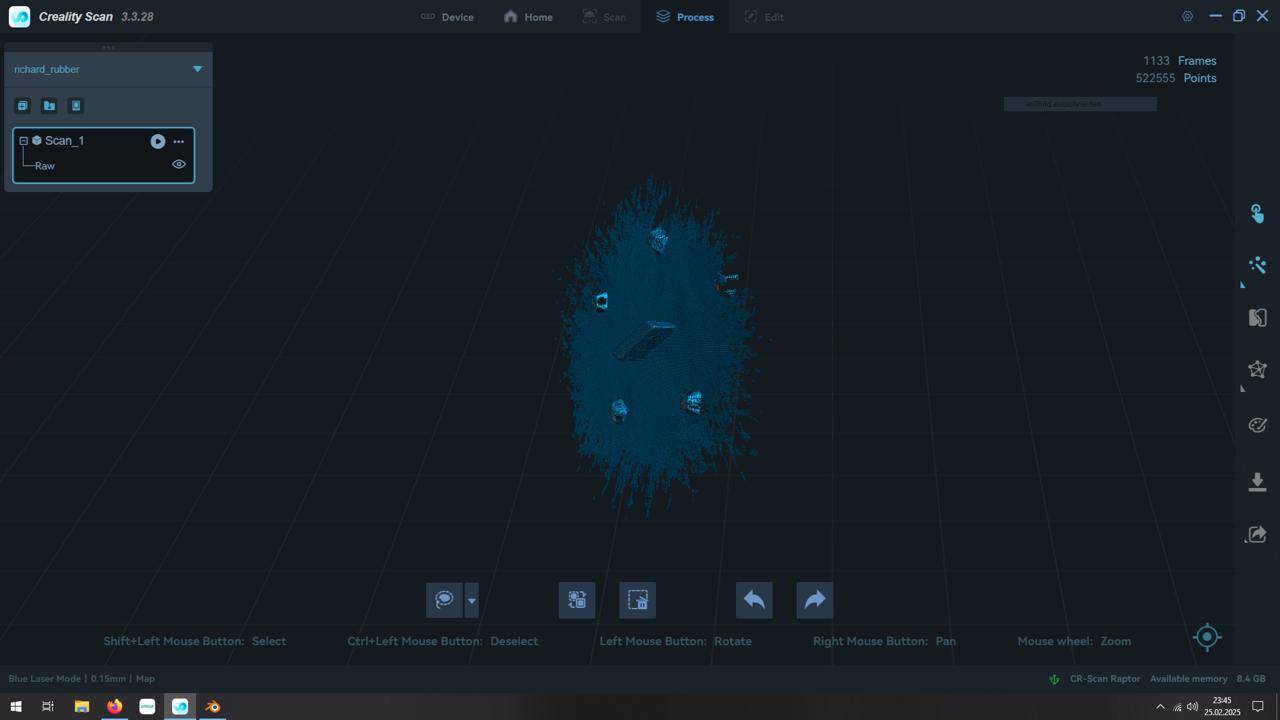Redo the last action
This screenshot has height=720, width=1280.
(x=815, y=600)
